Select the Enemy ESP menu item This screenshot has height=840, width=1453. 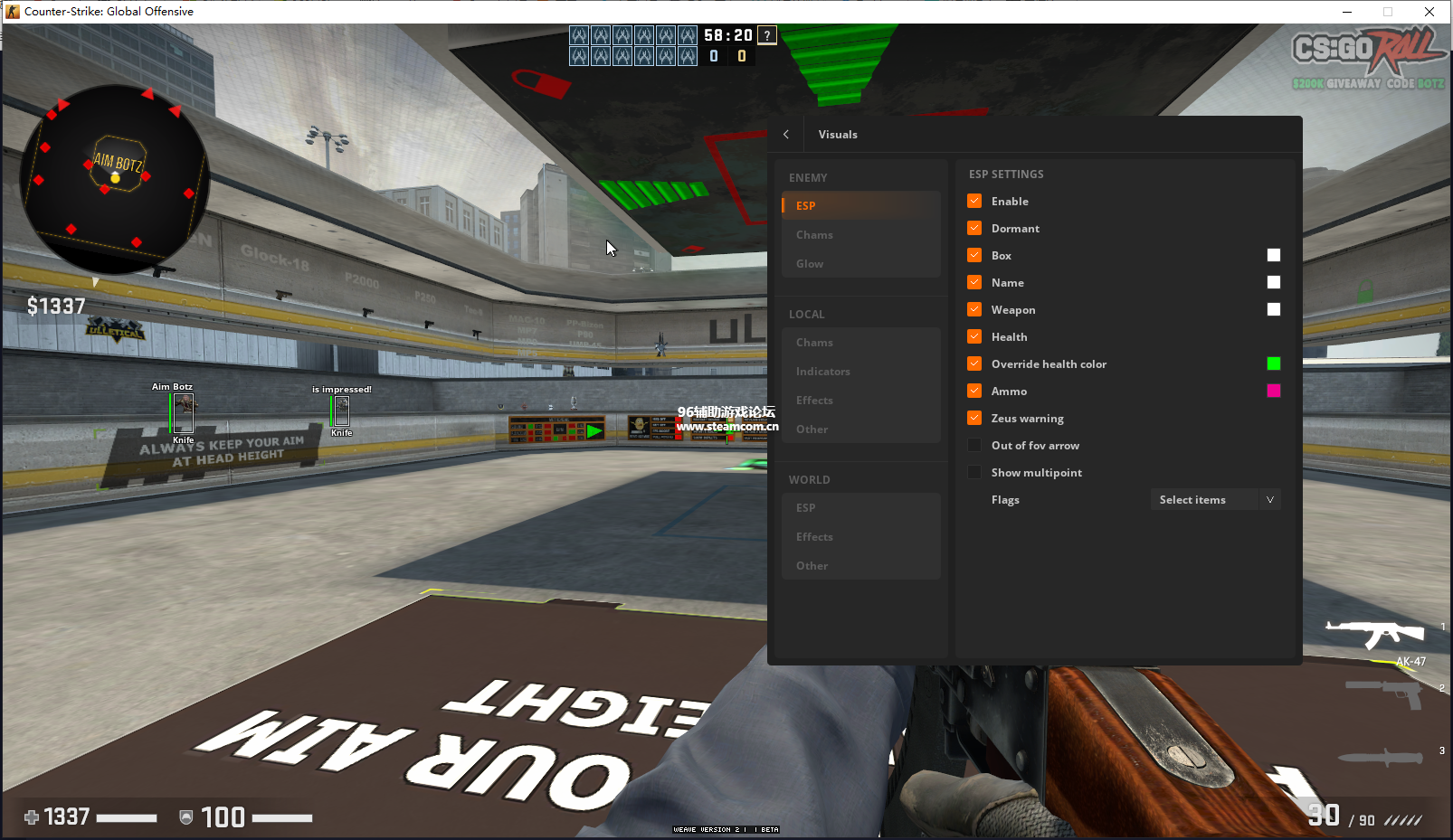coord(861,205)
